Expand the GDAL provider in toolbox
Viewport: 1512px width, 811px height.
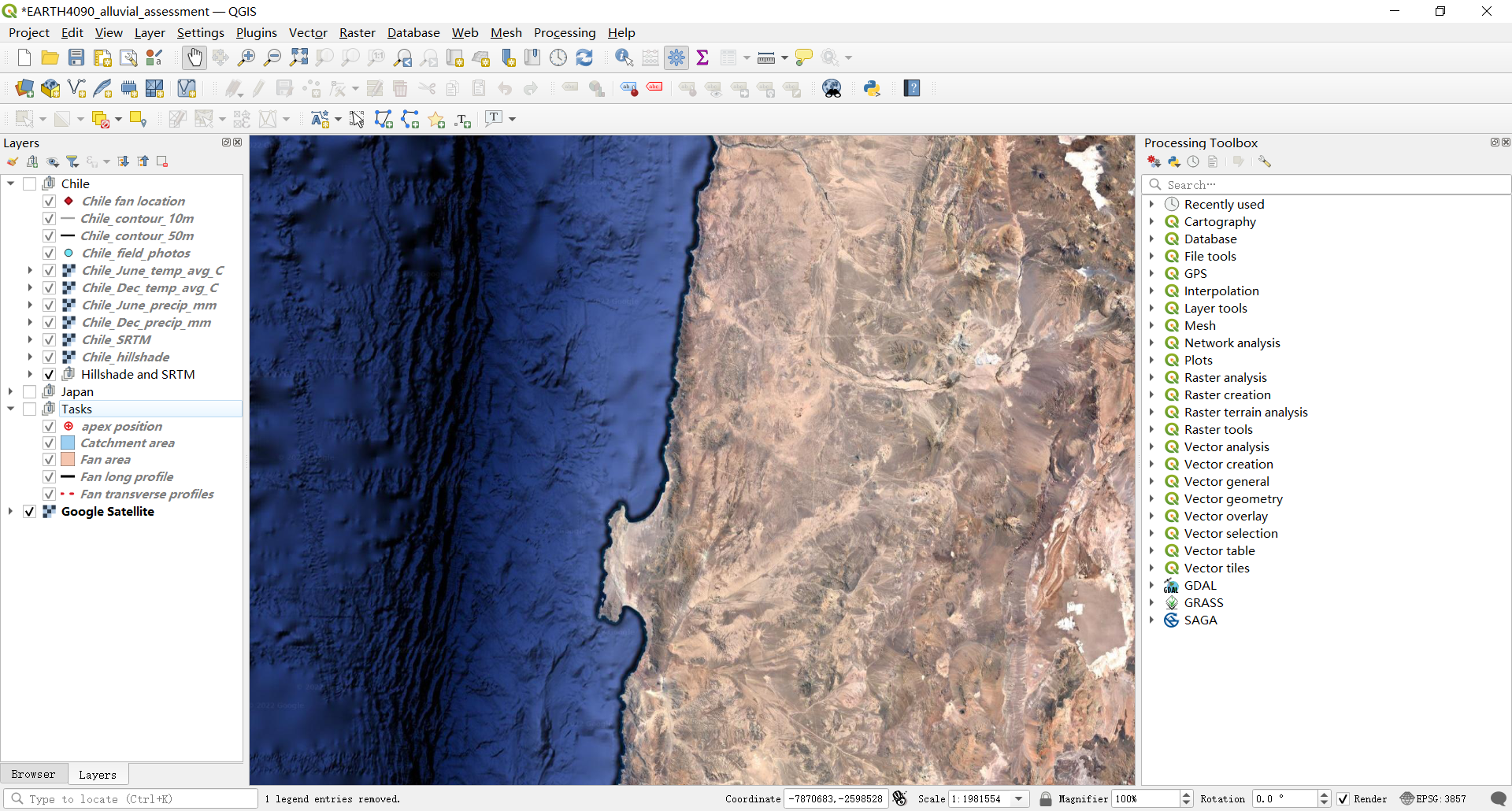tap(1151, 585)
